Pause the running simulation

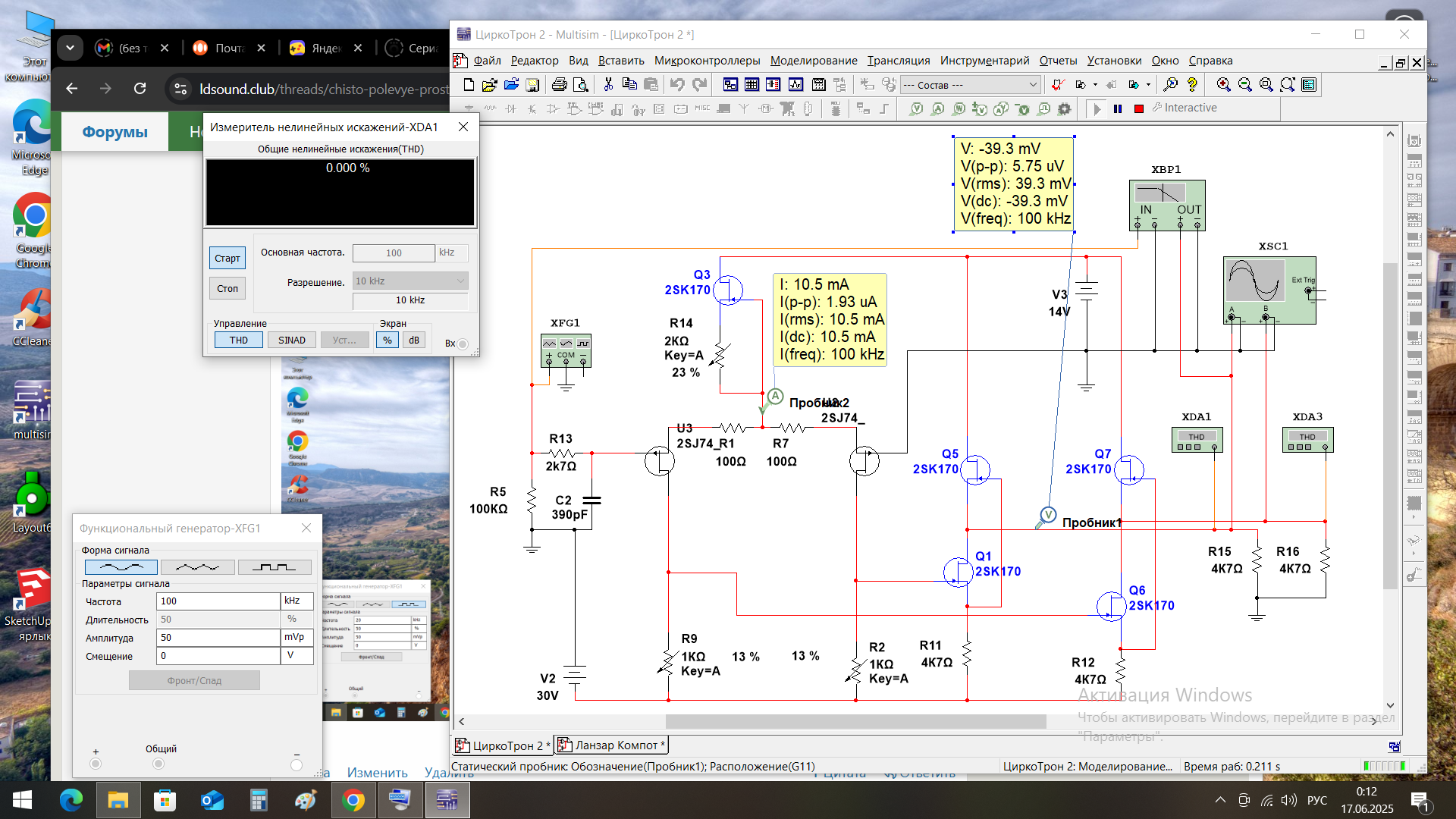1117,108
